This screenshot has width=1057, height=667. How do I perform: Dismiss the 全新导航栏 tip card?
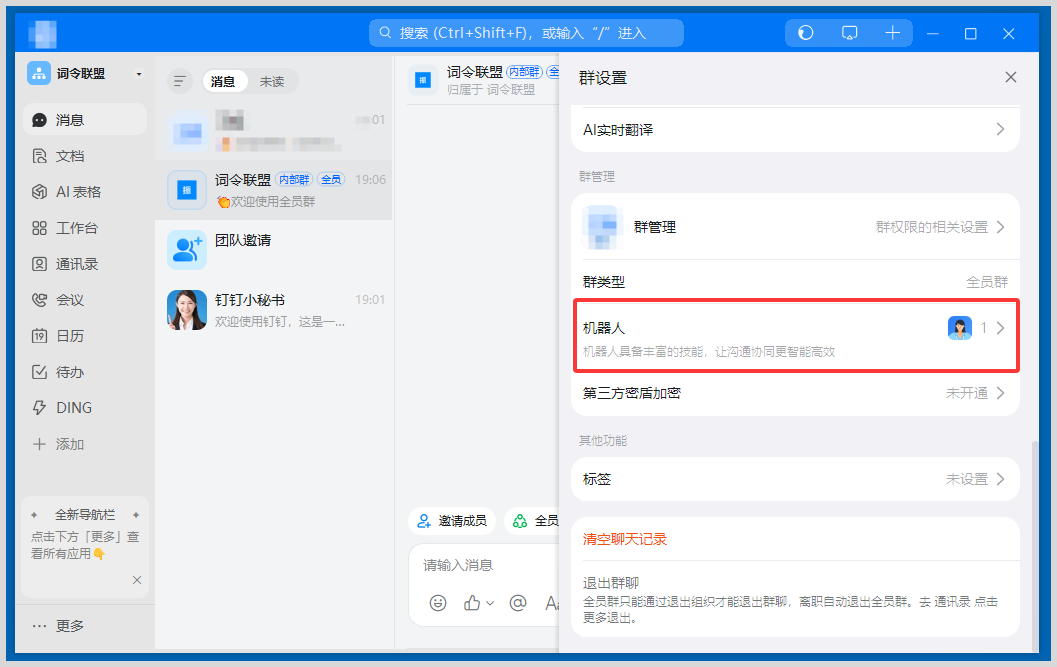(137, 580)
